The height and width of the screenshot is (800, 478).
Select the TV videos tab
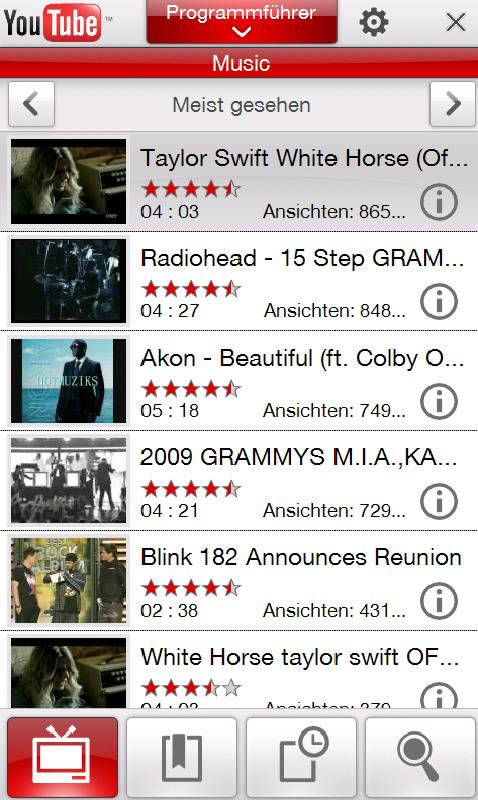coord(62,757)
